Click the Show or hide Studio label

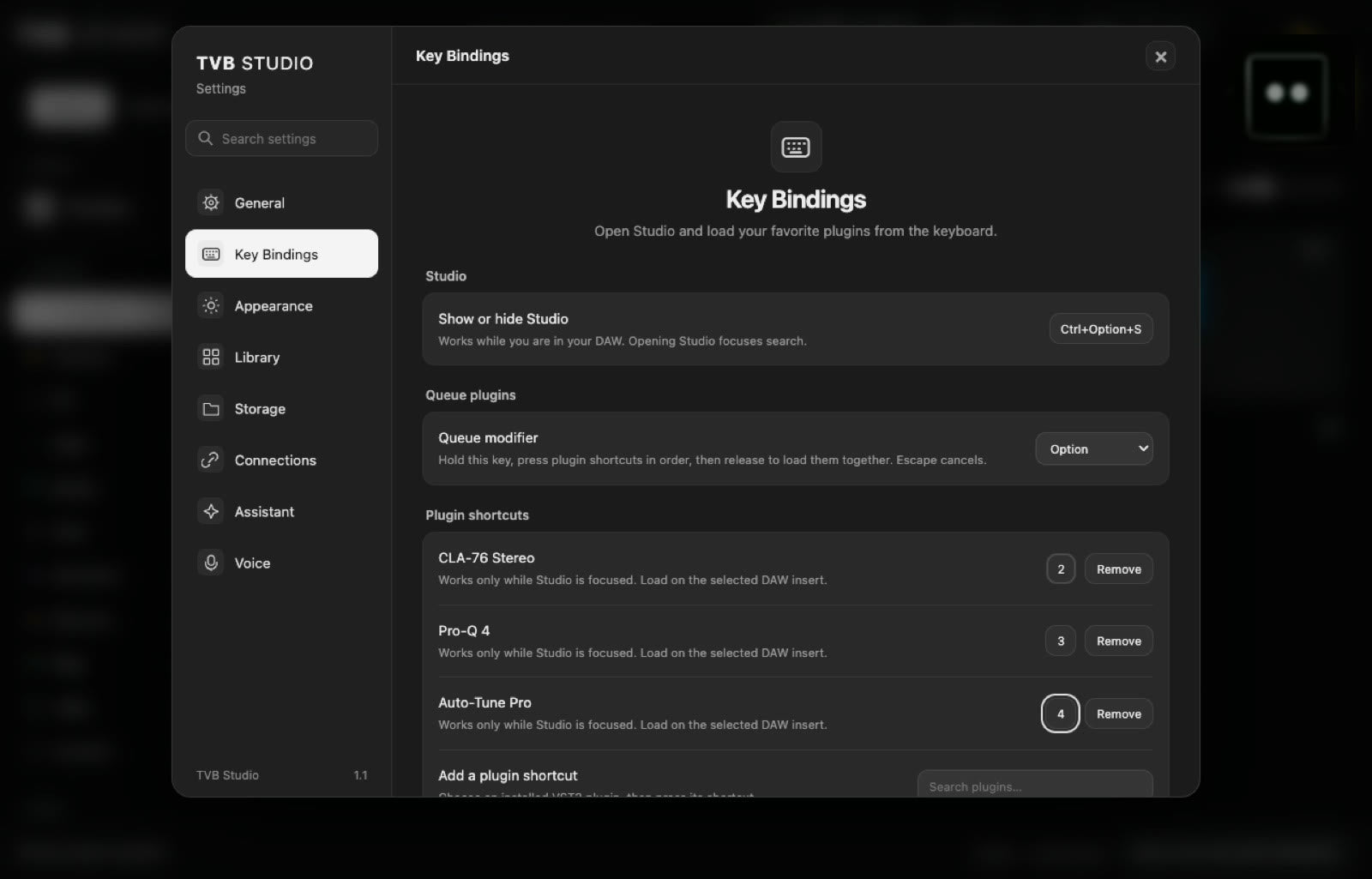pos(503,319)
